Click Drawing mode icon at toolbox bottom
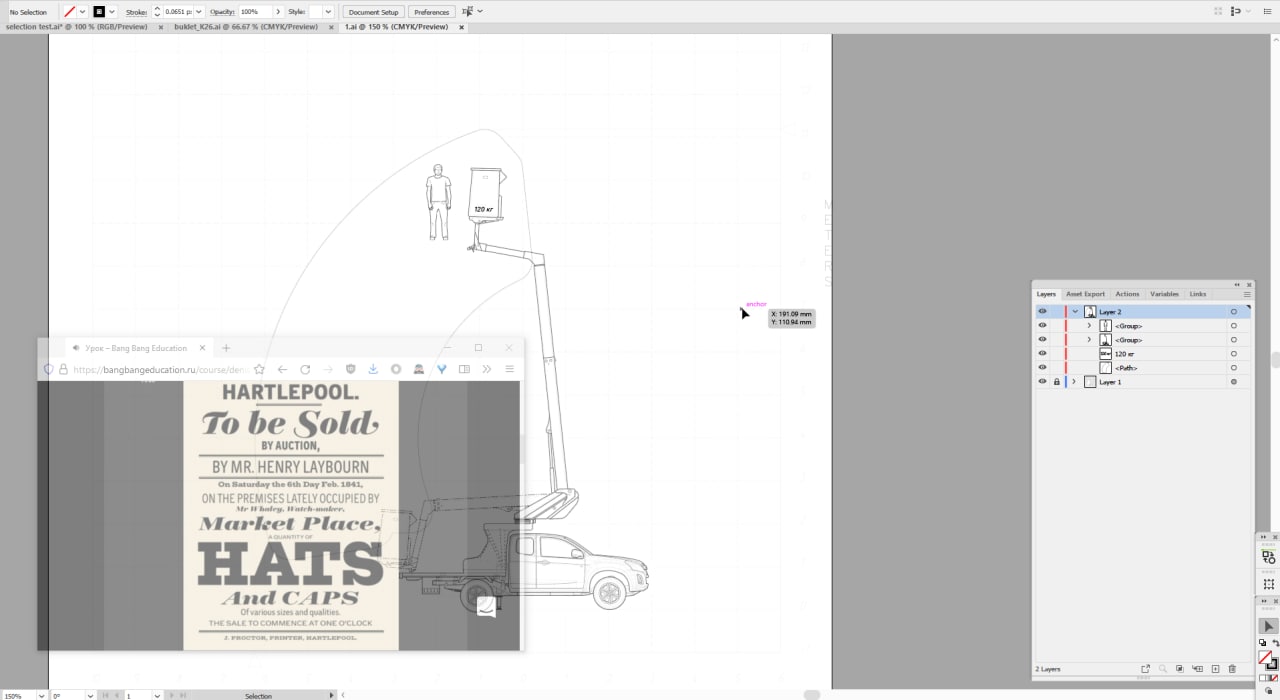Viewport: 1280px width, 700px height. tap(1268, 690)
